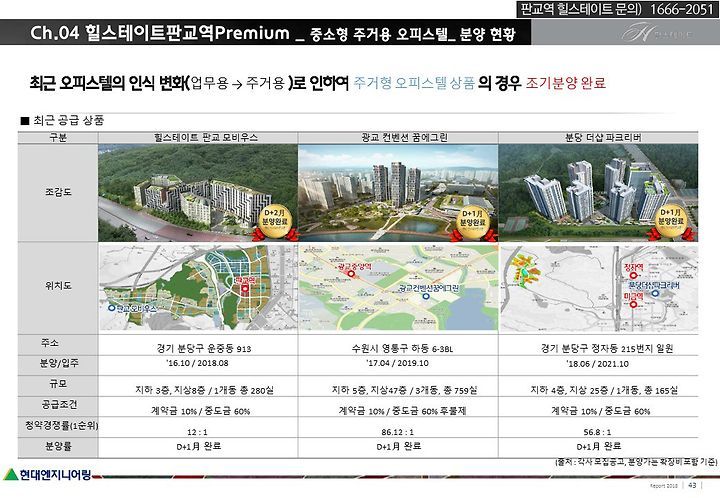Select the slide title Ch.04 힐스테이트판교역Premium

(x=160, y=33)
